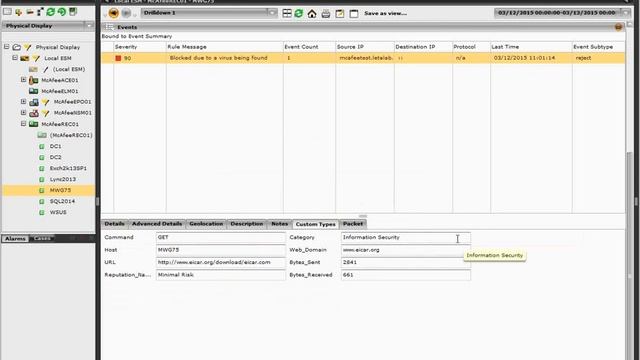
Task: Select the 'Blocked due to a virus being found' event
Action: pos(363,58)
